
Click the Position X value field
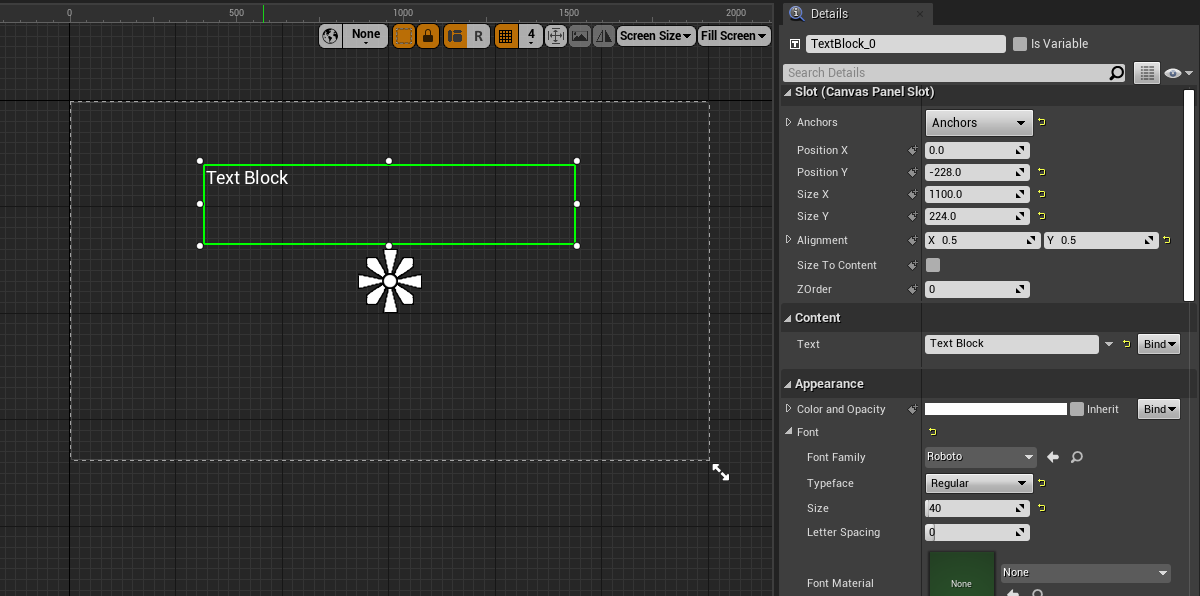(977, 150)
